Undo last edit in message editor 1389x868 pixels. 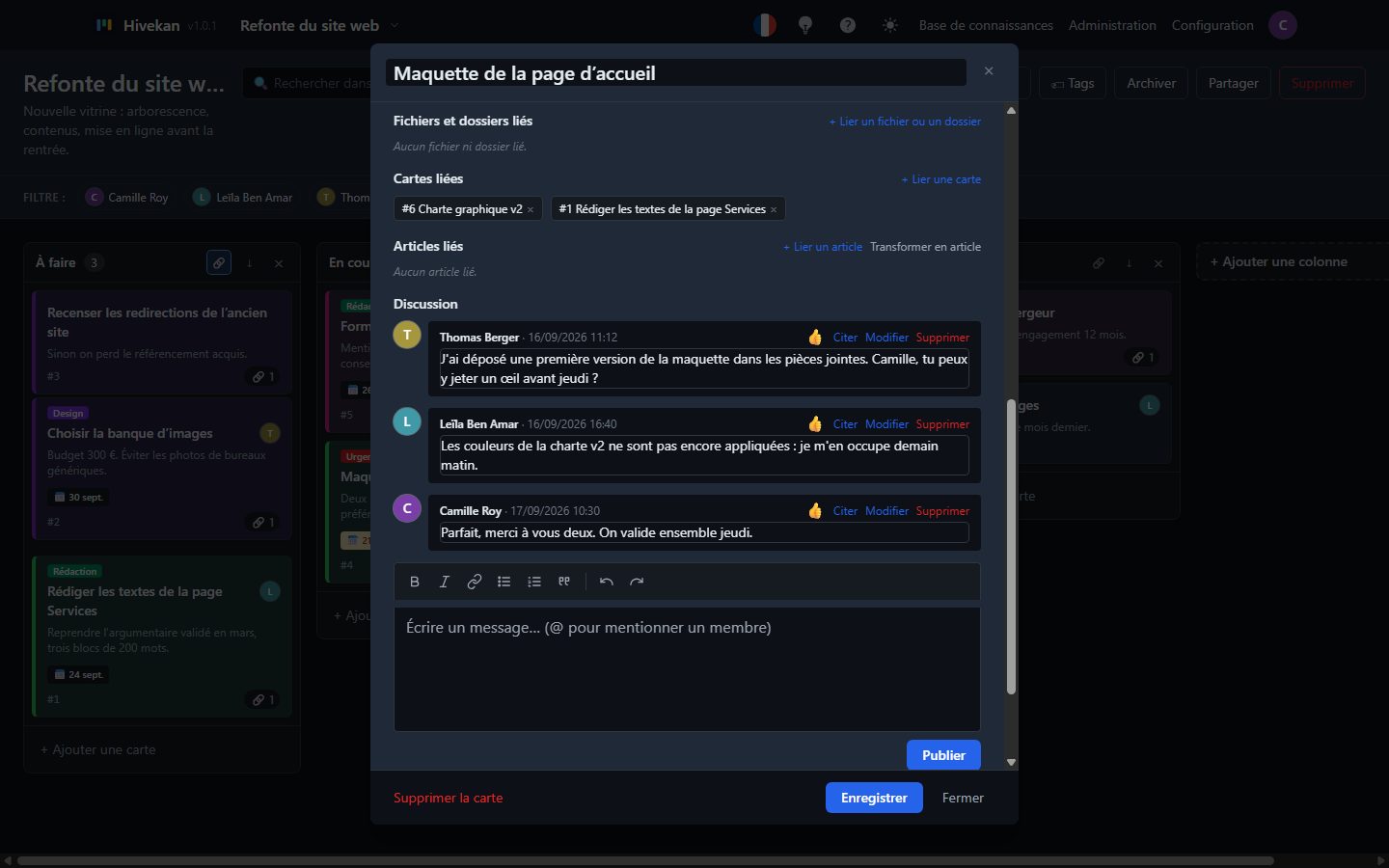pyautogui.click(x=607, y=582)
